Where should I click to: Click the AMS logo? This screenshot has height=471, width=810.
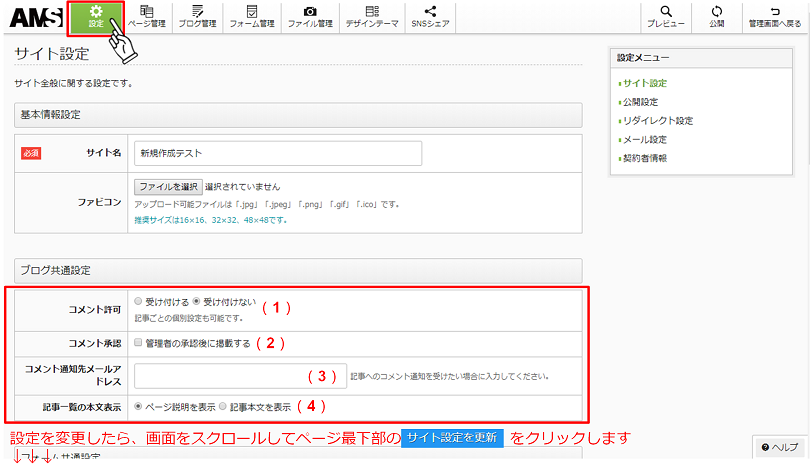pos(35,18)
